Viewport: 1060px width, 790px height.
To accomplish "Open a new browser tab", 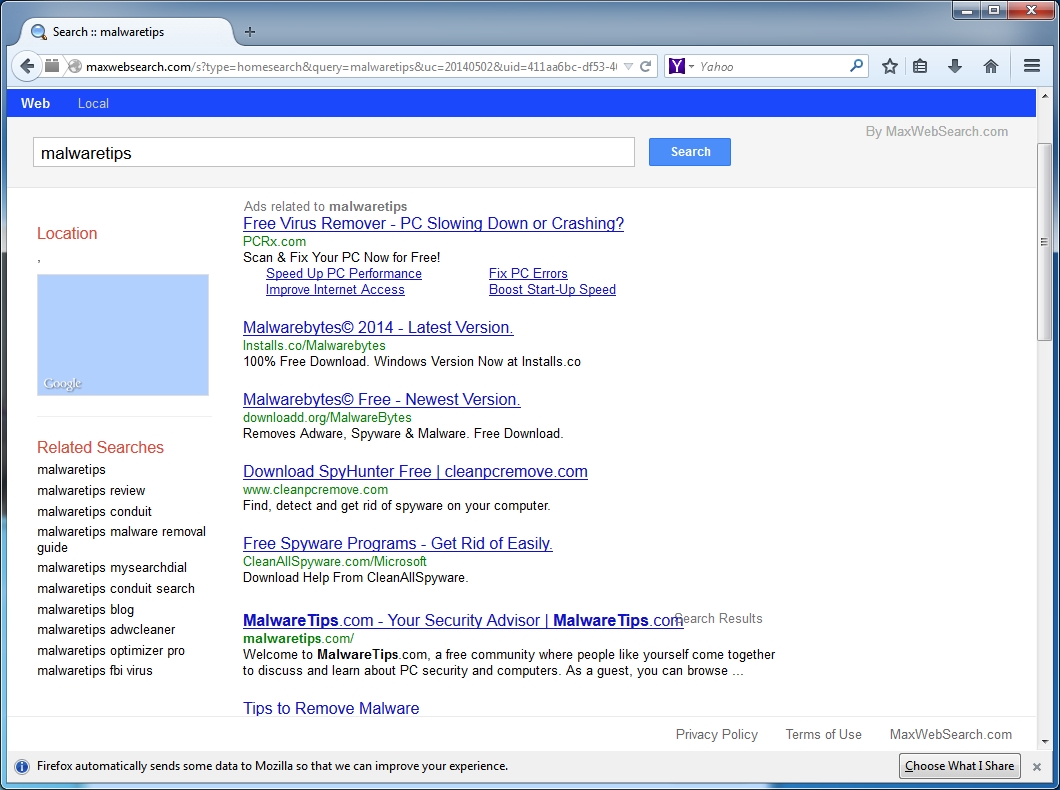I will [x=249, y=31].
